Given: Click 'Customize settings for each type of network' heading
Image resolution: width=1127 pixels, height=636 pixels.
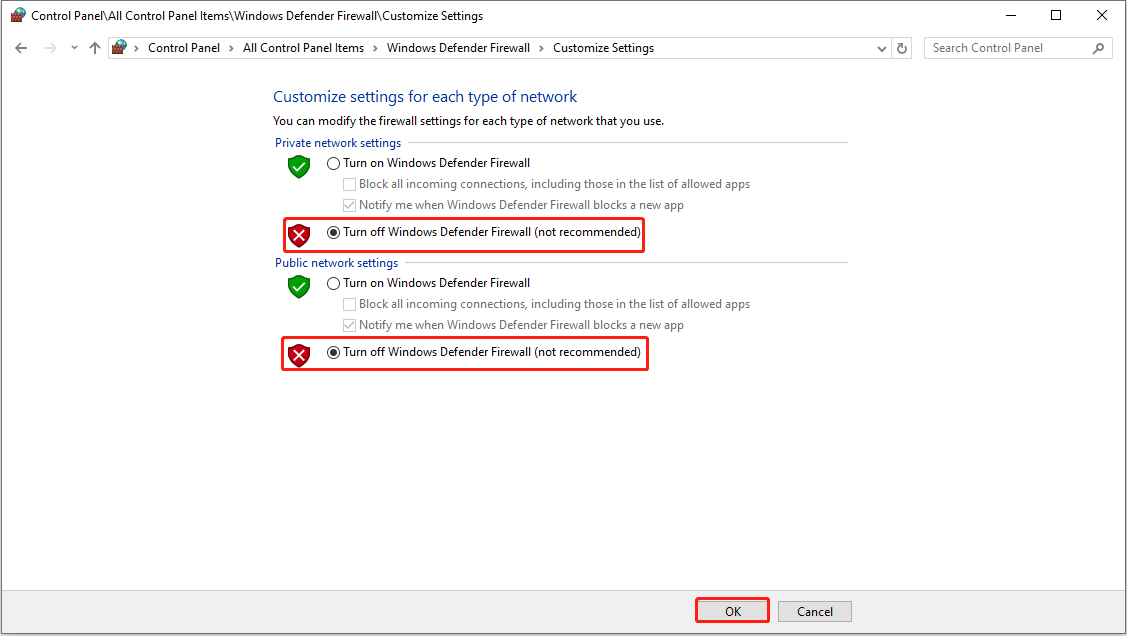Looking at the screenshot, I should click(x=425, y=97).
